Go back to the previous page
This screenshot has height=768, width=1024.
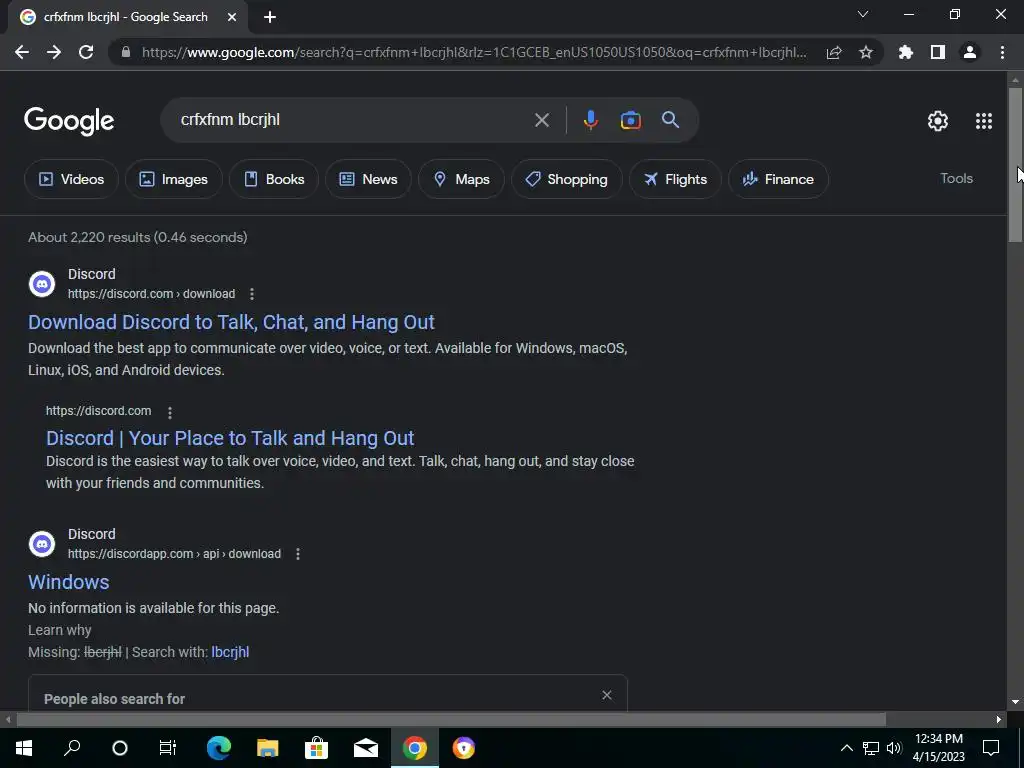pyautogui.click(x=22, y=52)
